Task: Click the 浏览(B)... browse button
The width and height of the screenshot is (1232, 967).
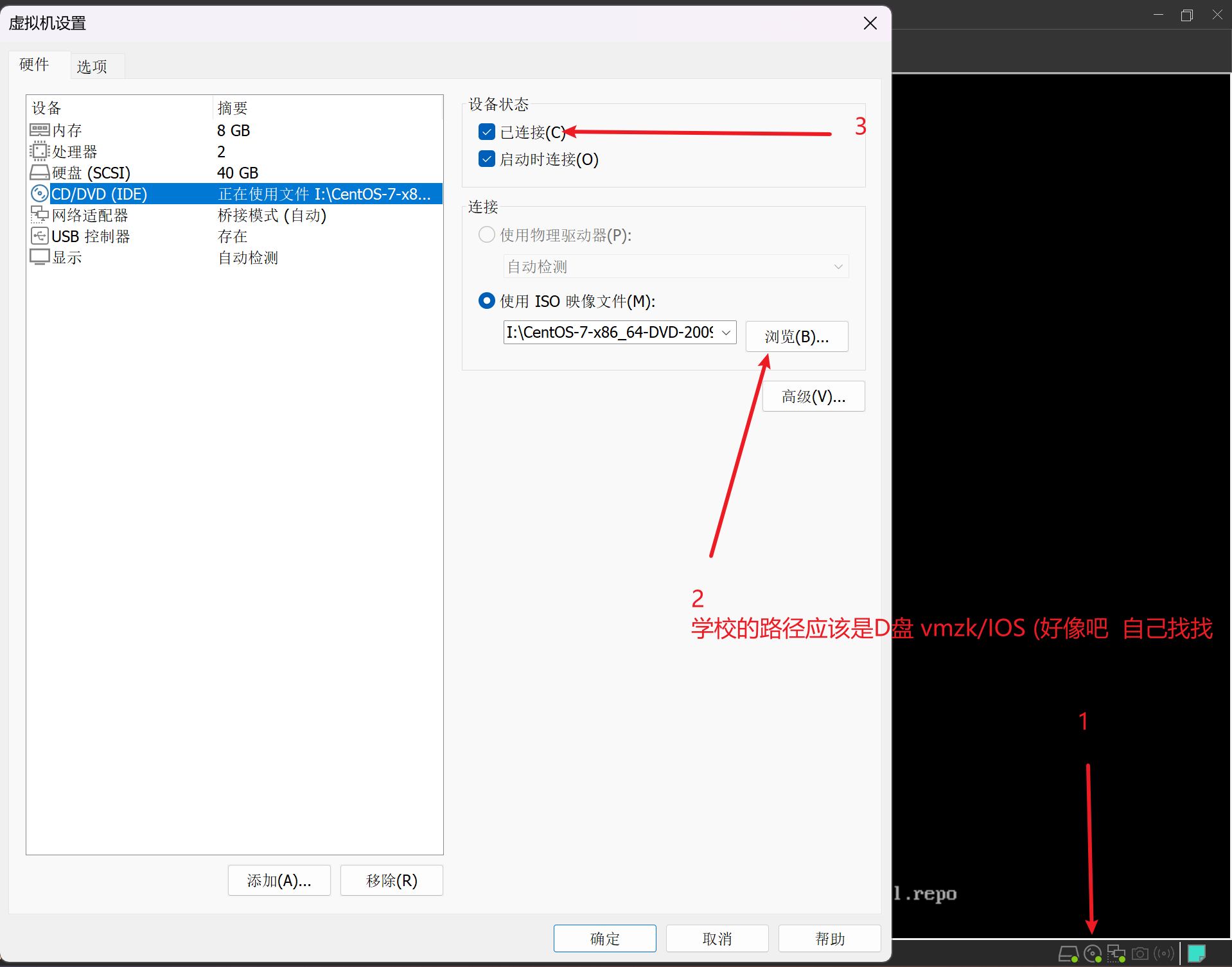Action: 796,336
